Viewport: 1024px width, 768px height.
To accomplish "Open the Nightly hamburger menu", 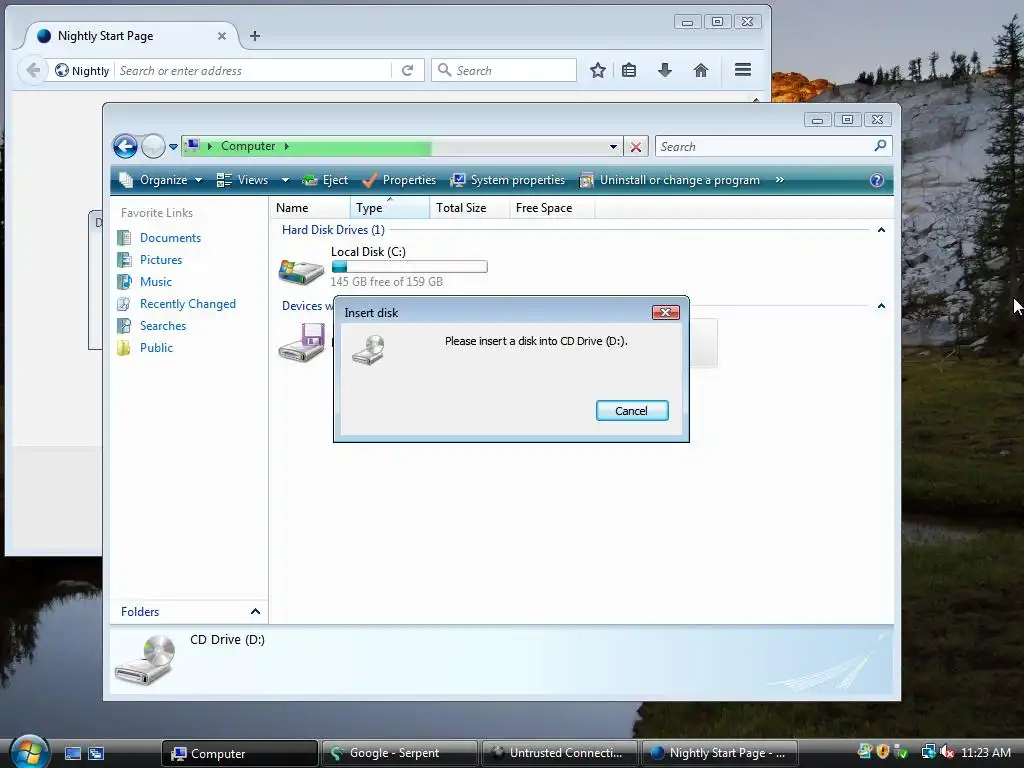I will coord(743,70).
